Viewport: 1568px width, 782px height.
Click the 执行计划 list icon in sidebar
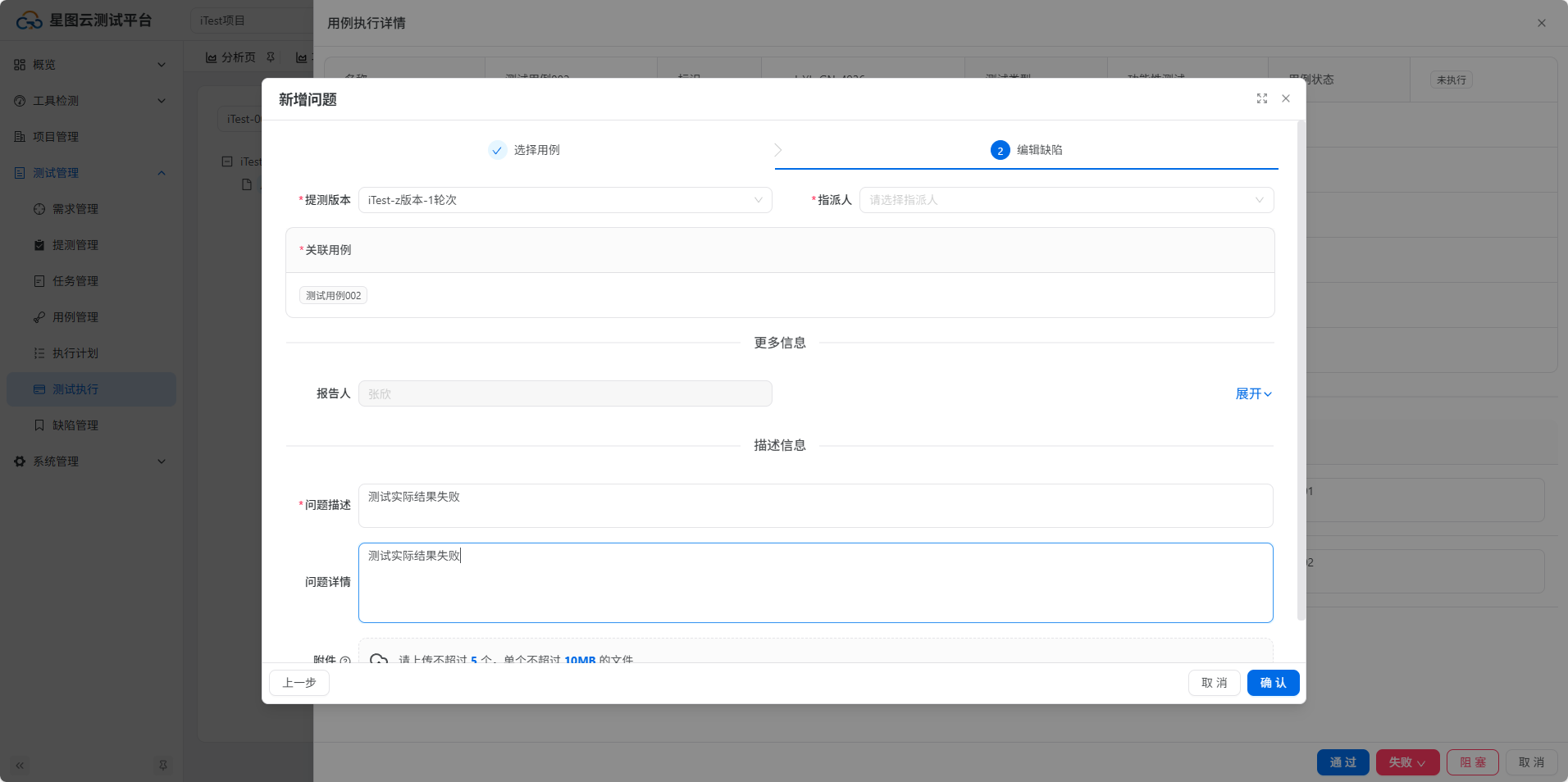[x=39, y=353]
